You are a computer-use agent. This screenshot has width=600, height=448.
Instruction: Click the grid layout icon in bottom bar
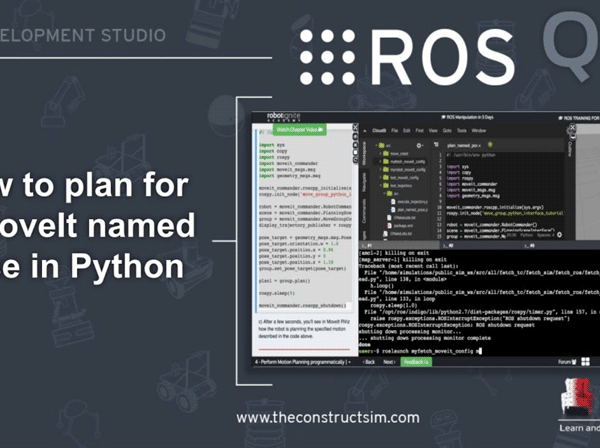[x=585, y=362]
